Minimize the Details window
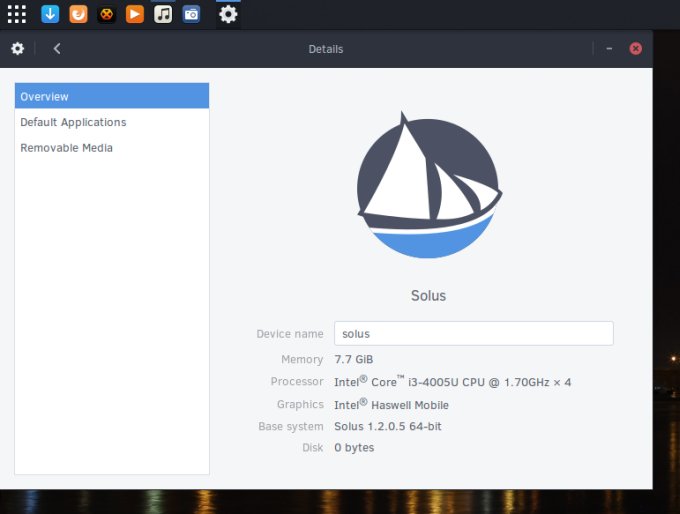This screenshot has width=680, height=514. click(x=609, y=49)
